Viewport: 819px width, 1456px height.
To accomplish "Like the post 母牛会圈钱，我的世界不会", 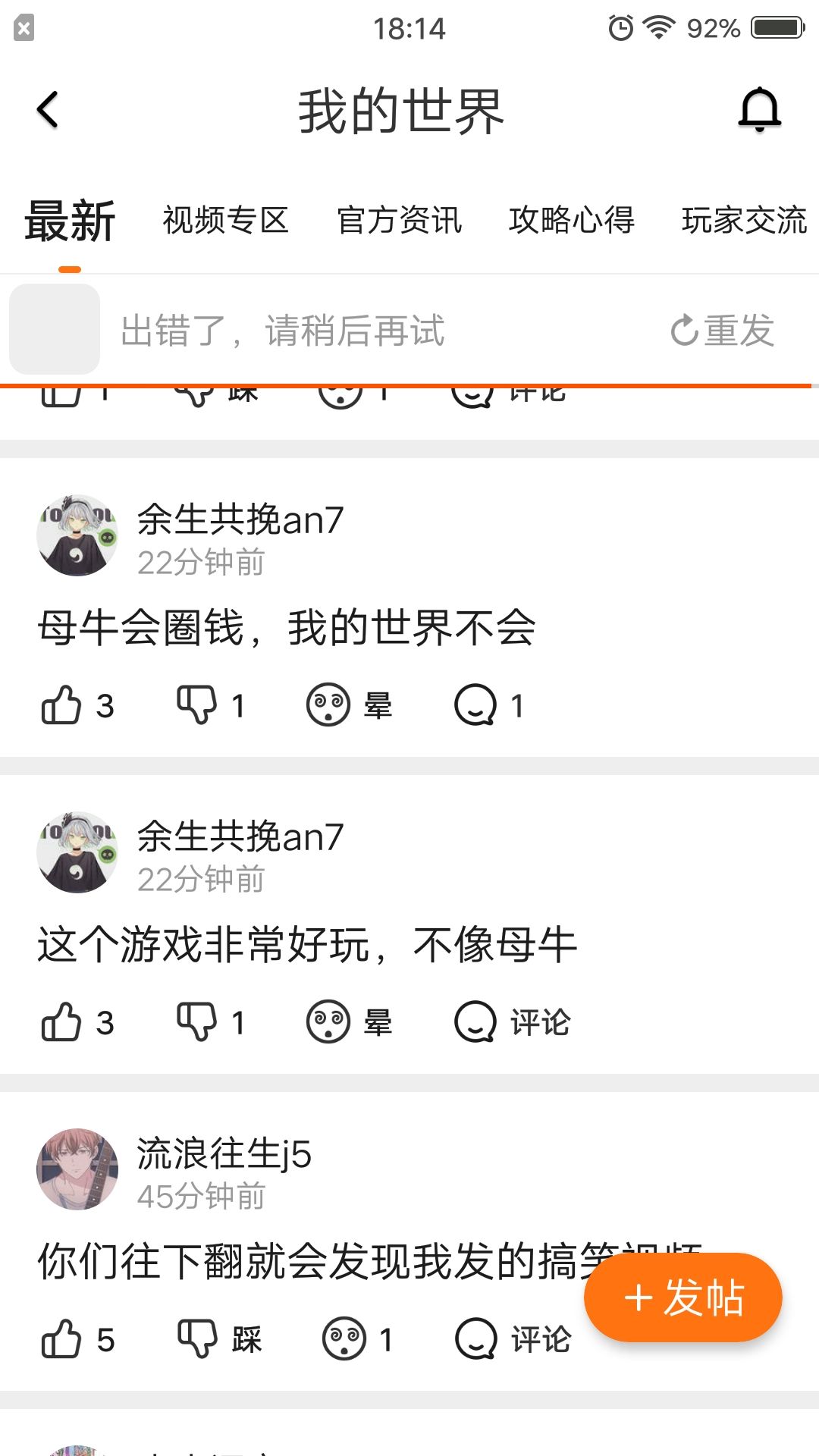I will 77,706.
